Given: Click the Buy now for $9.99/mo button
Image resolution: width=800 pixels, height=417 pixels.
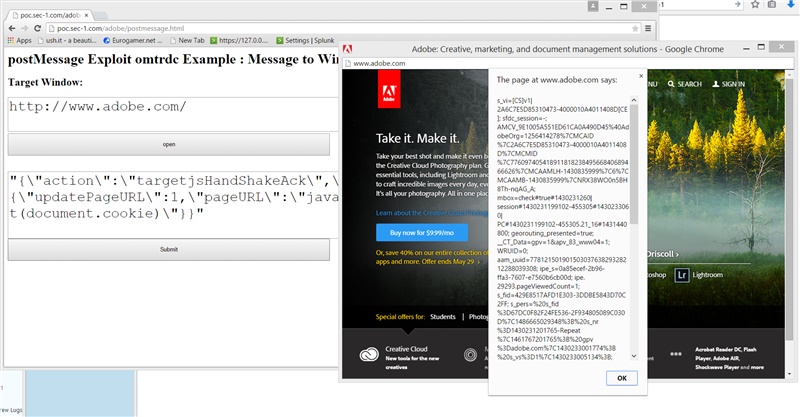Looking at the screenshot, I should (421, 232).
